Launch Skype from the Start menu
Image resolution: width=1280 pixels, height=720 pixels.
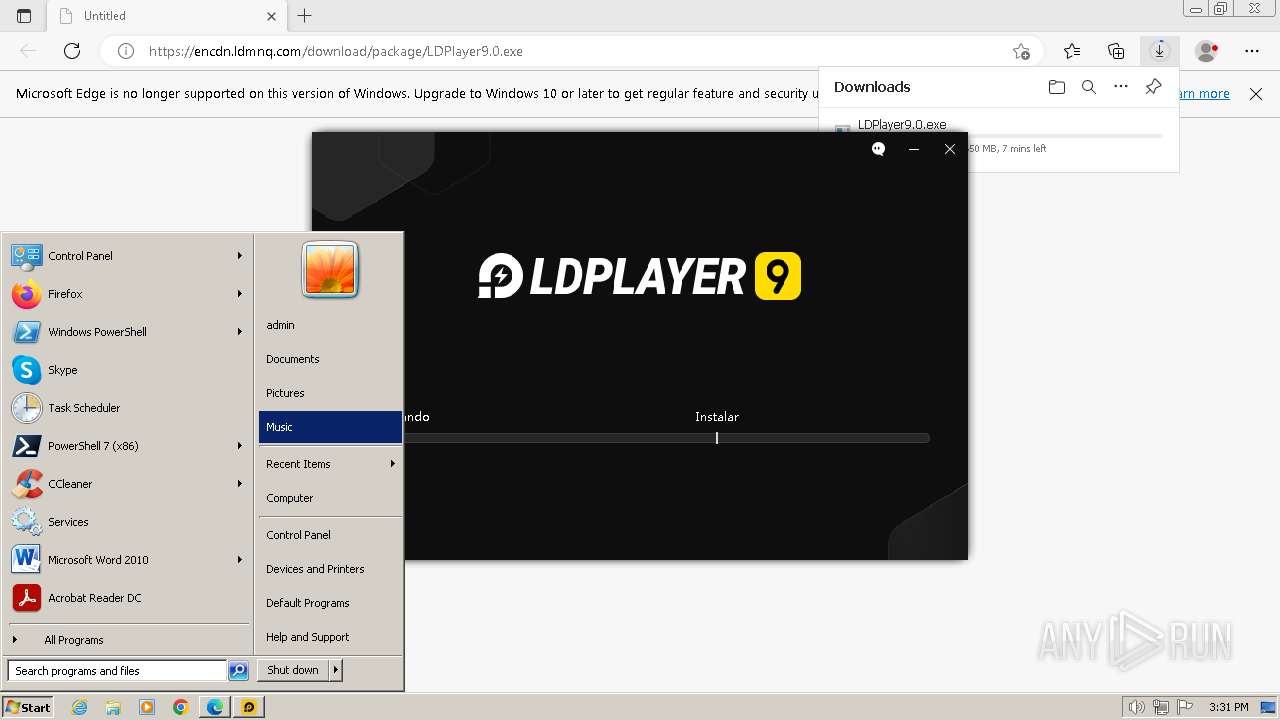tap(127, 370)
